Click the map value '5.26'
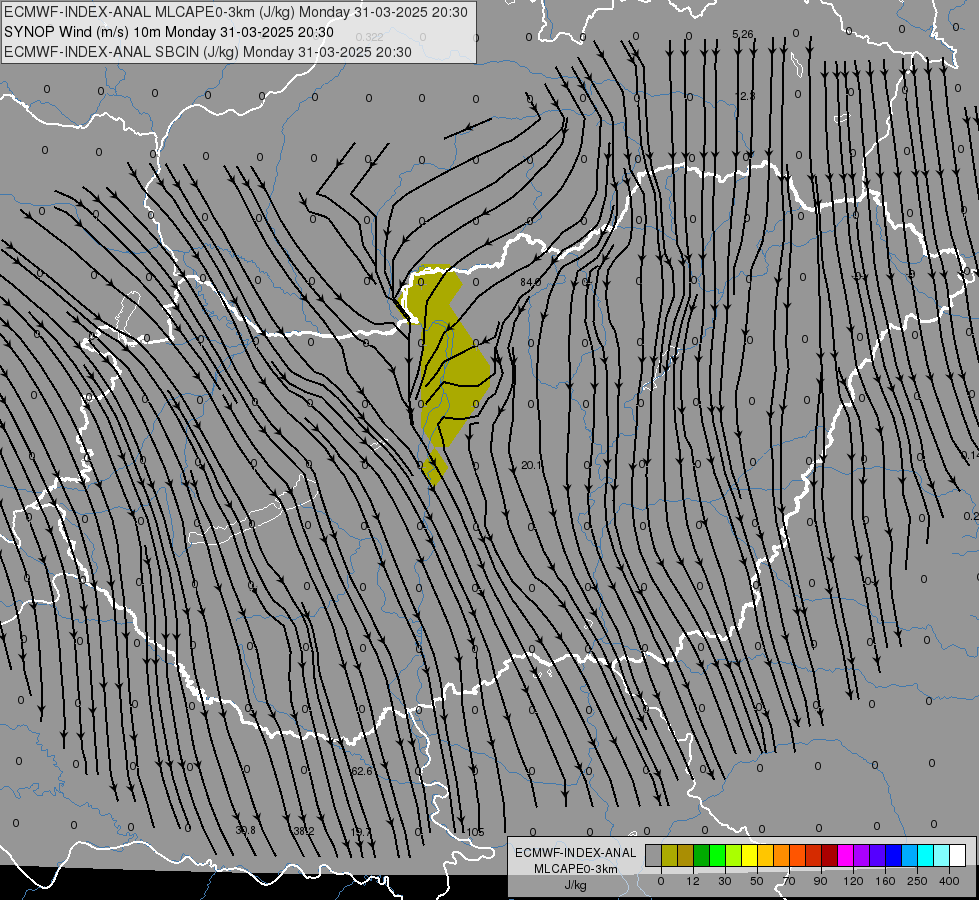979x900 pixels. click(743, 34)
